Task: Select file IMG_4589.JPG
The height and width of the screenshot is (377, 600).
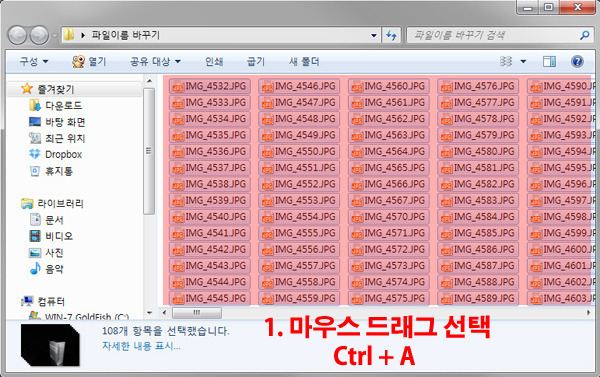Action: (x=478, y=298)
